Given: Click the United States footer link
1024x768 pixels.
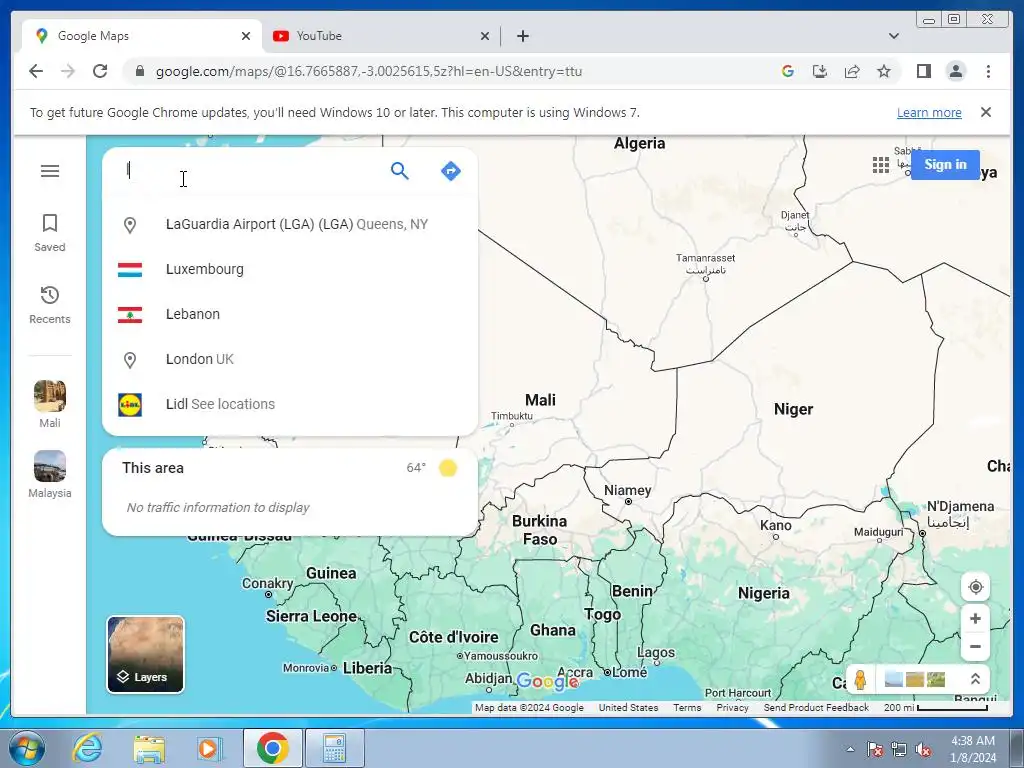Looking at the screenshot, I should 628,707.
